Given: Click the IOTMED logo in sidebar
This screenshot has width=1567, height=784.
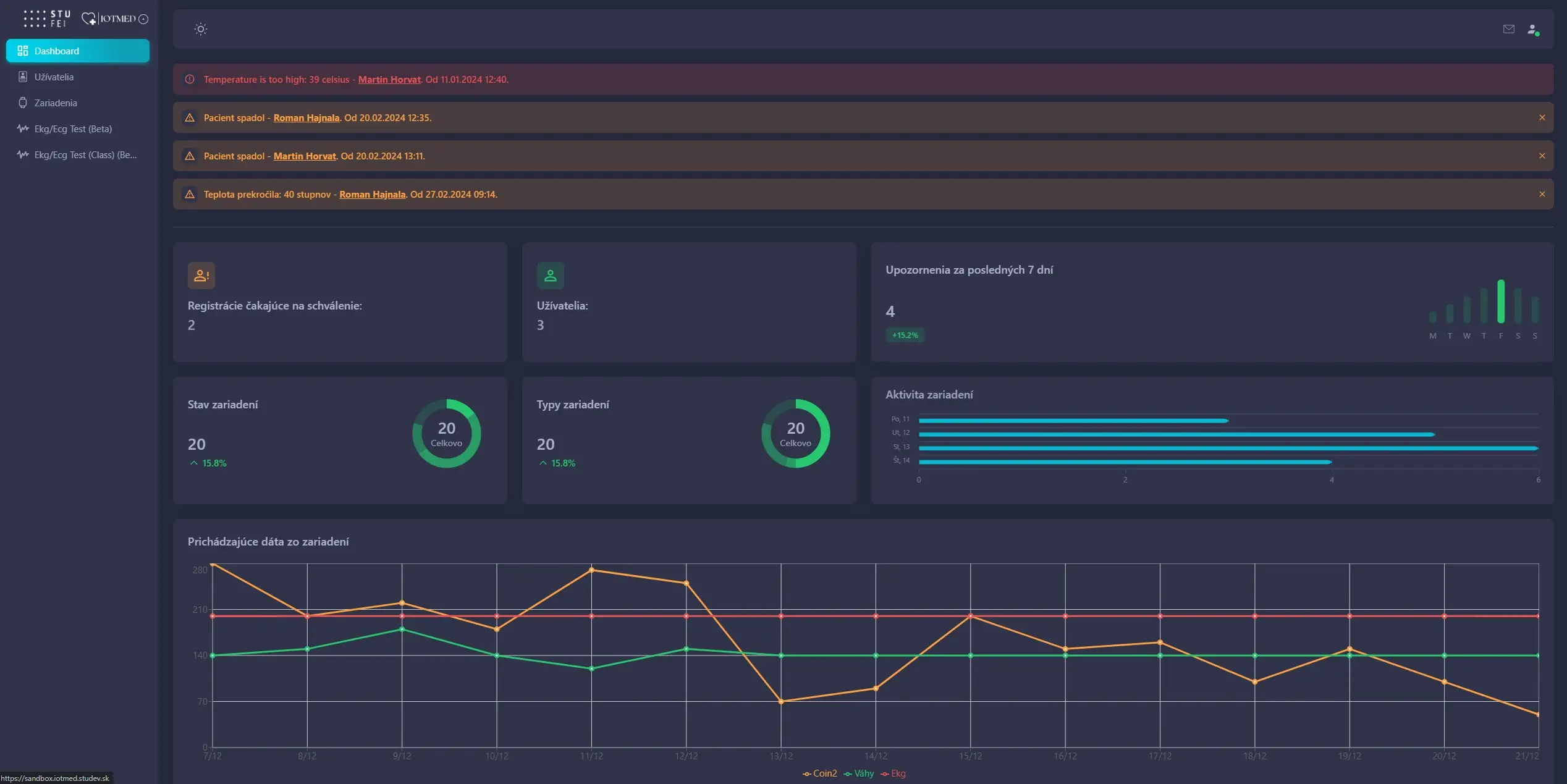Looking at the screenshot, I should tap(115, 19).
